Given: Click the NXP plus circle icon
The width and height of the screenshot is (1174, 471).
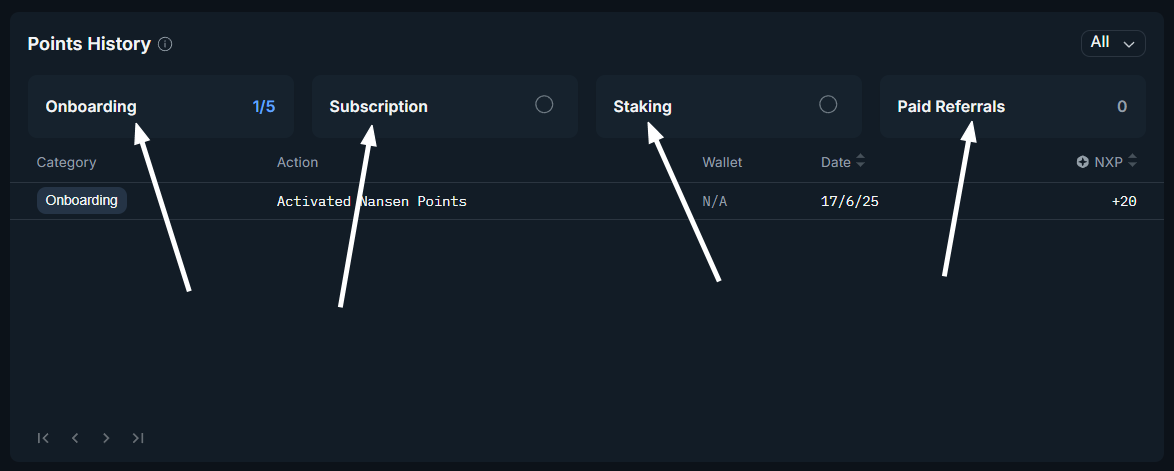Looking at the screenshot, I should (1082, 162).
